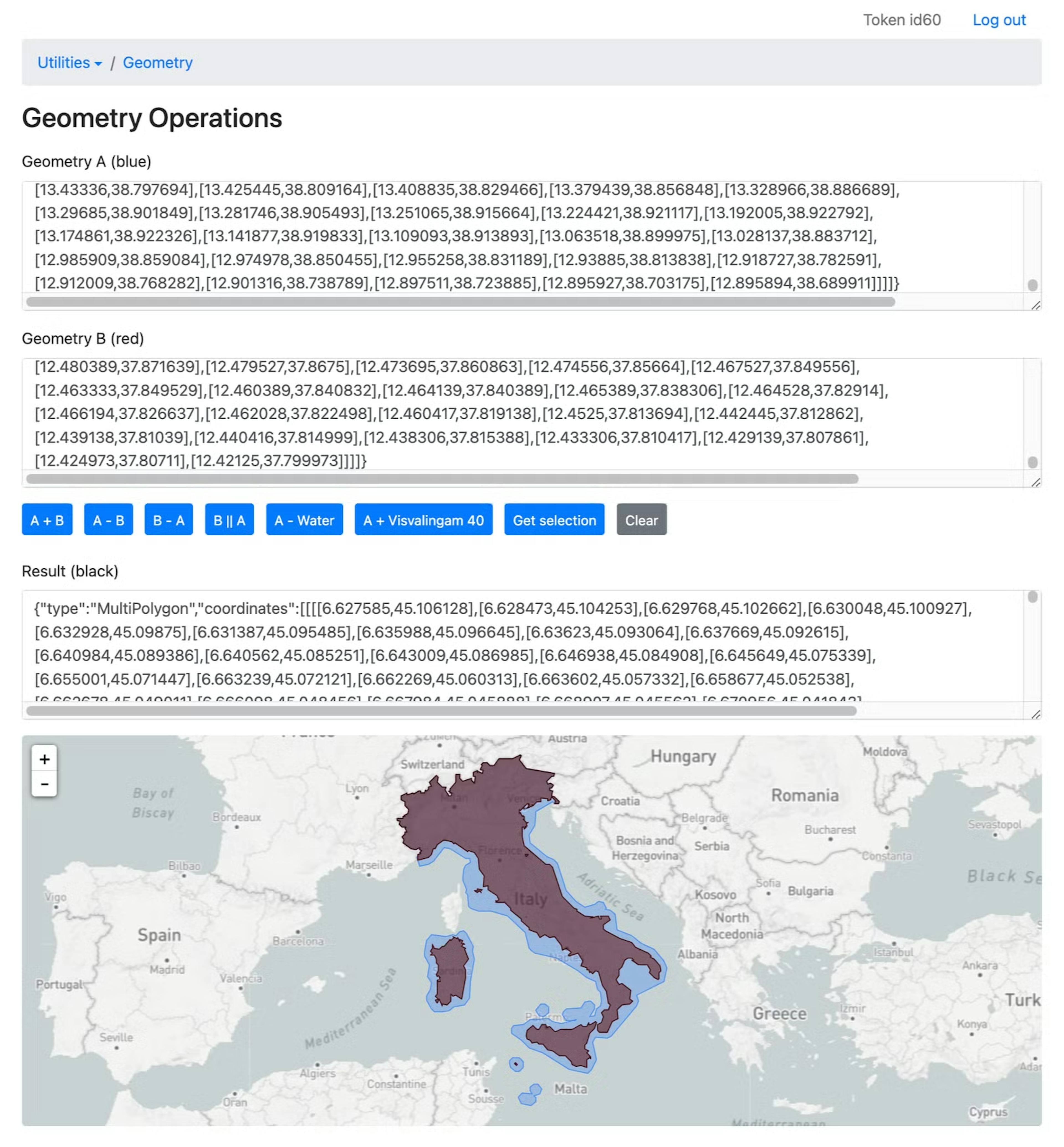This screenshot has height=1147, width=1064.
Task: Click the Token id60 text
Action: tap(902, 20)
